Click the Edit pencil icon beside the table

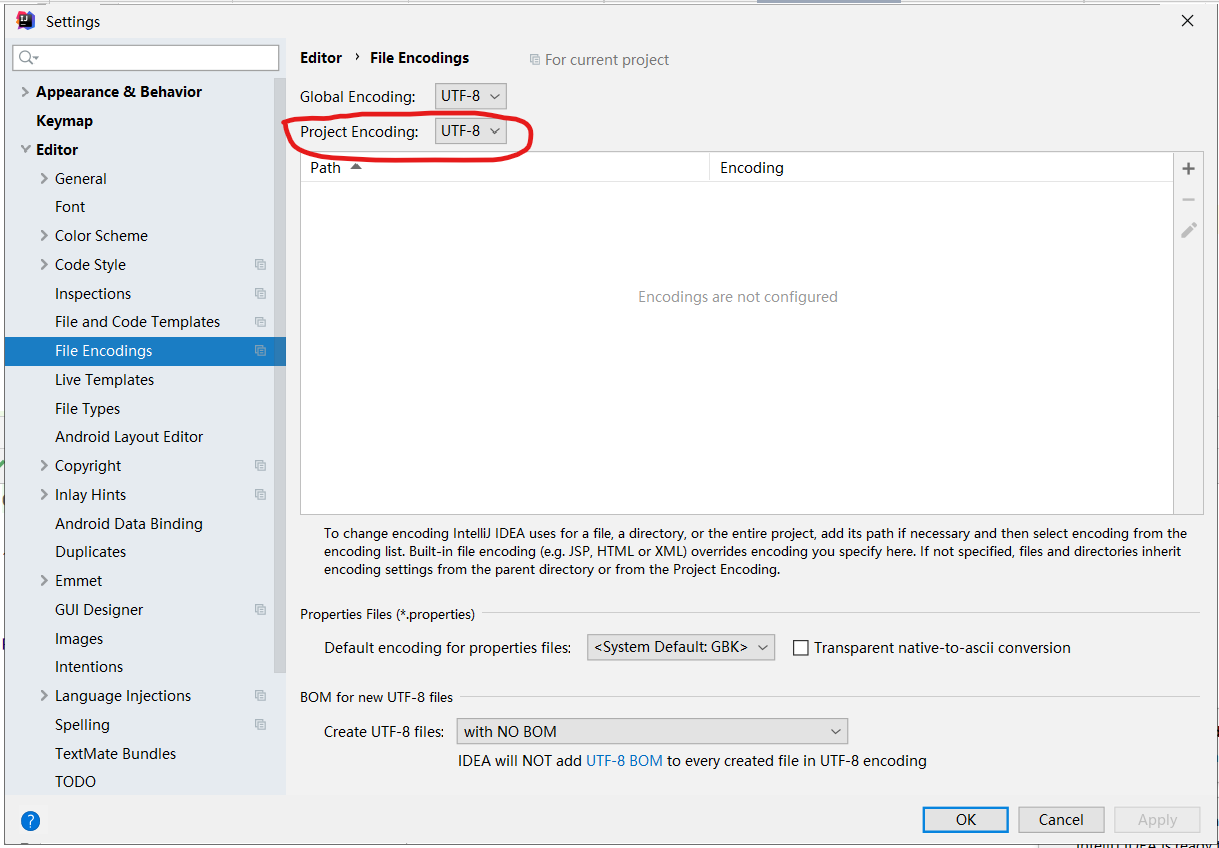pyautogui.click(x=1188, y=230)
